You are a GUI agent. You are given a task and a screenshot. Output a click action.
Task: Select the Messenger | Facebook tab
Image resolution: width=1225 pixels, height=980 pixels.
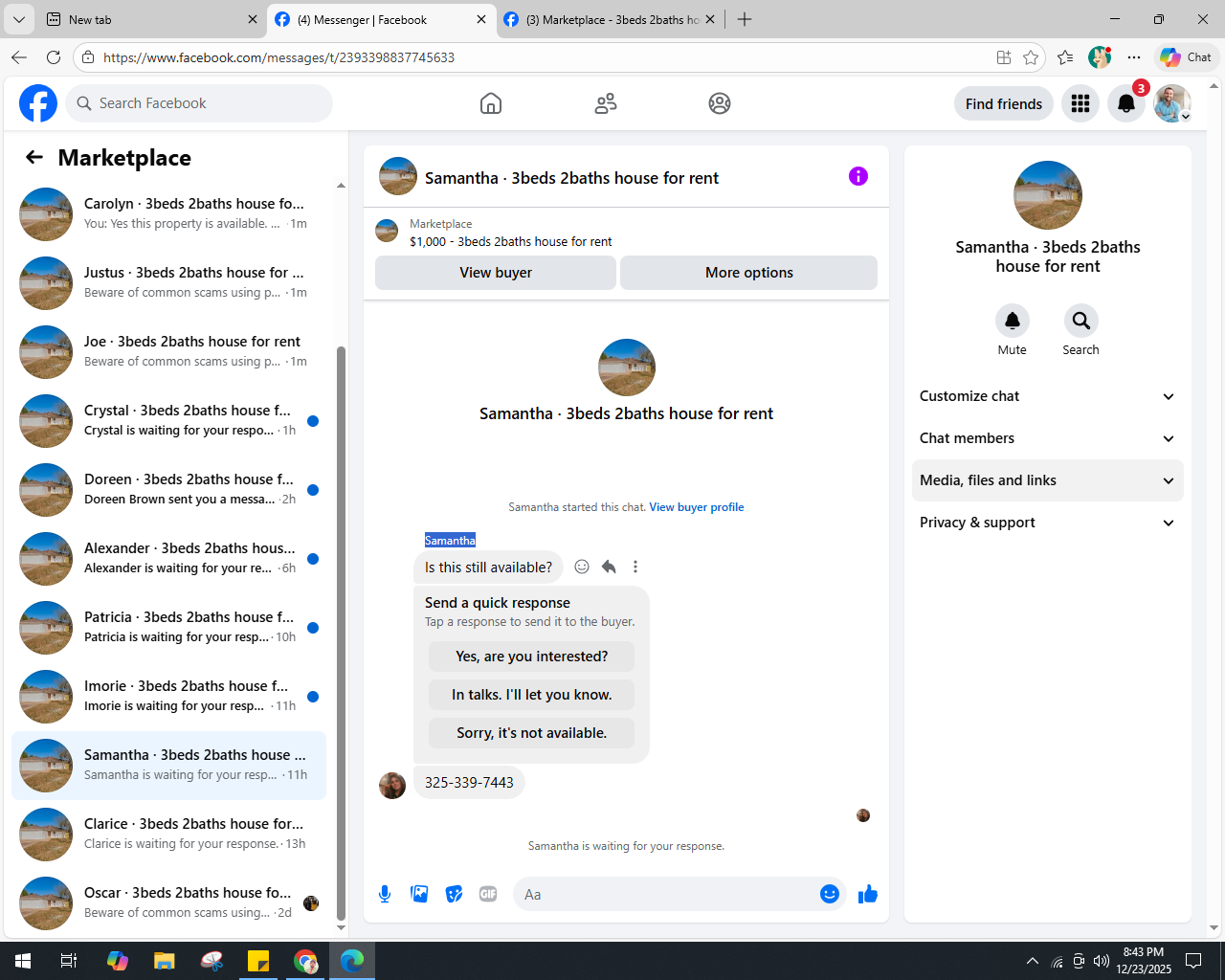pos(381,19)
